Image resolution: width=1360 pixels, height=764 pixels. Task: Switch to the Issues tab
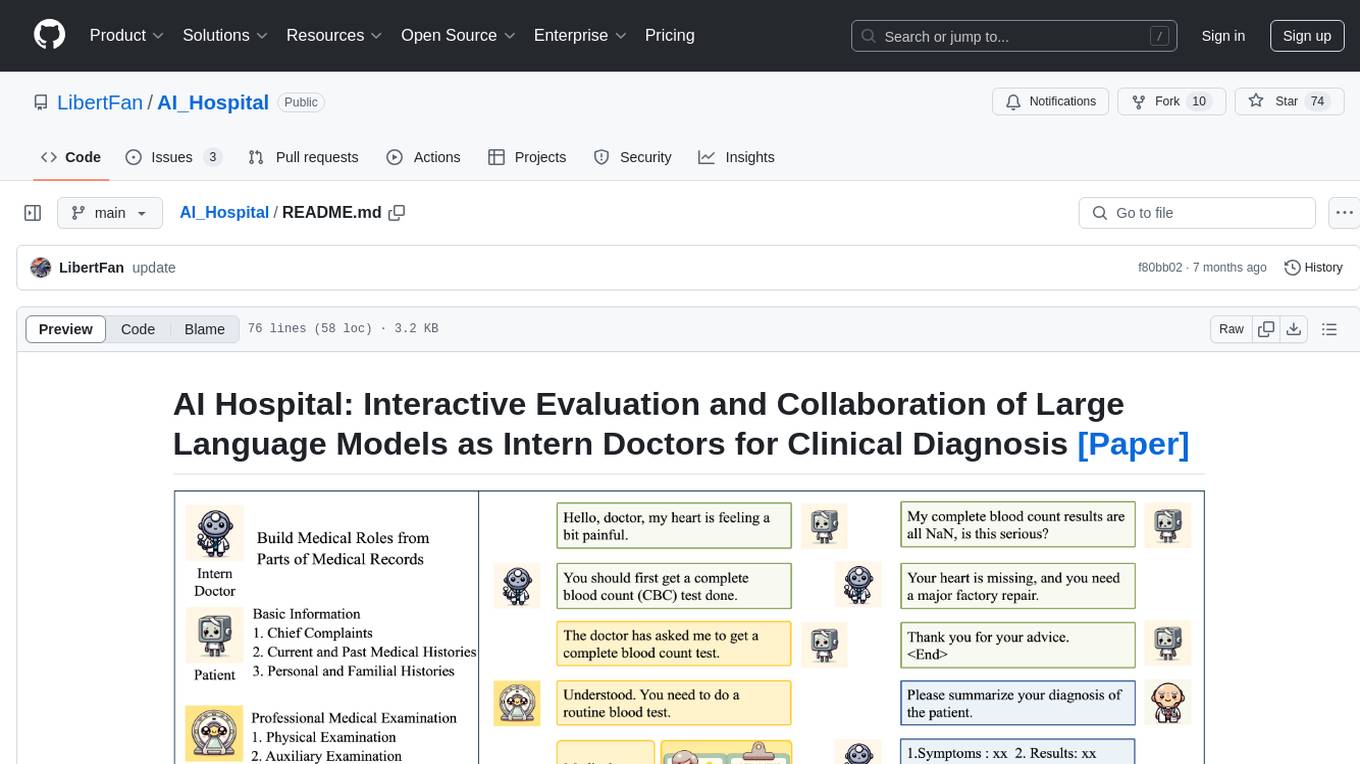point(173,157)
